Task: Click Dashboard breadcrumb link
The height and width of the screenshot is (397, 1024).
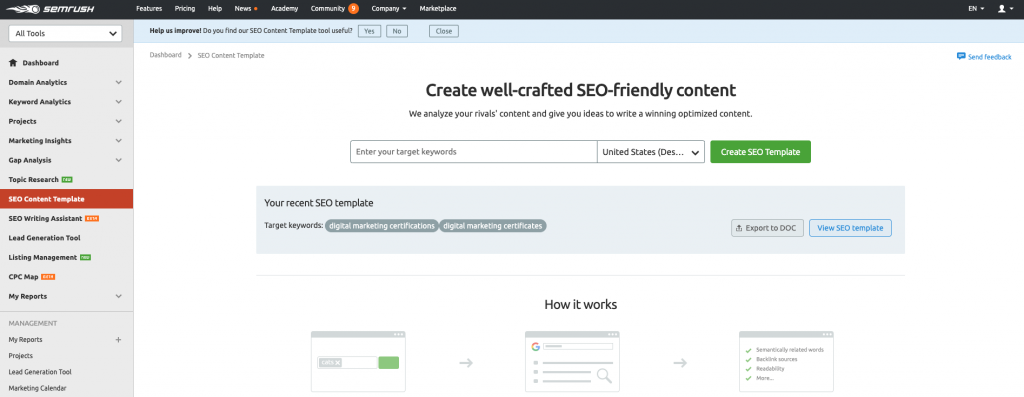Action: pyautogui.click(x=165, y=56)
